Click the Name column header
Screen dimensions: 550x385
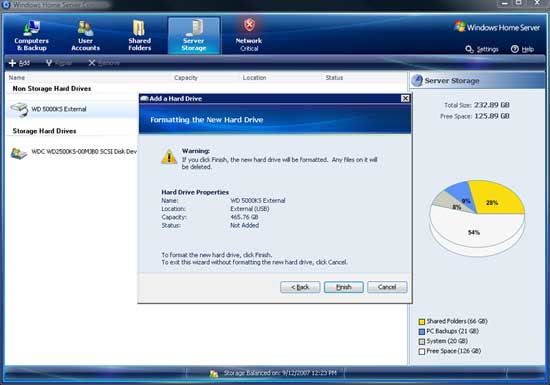[x=16, y=77]
